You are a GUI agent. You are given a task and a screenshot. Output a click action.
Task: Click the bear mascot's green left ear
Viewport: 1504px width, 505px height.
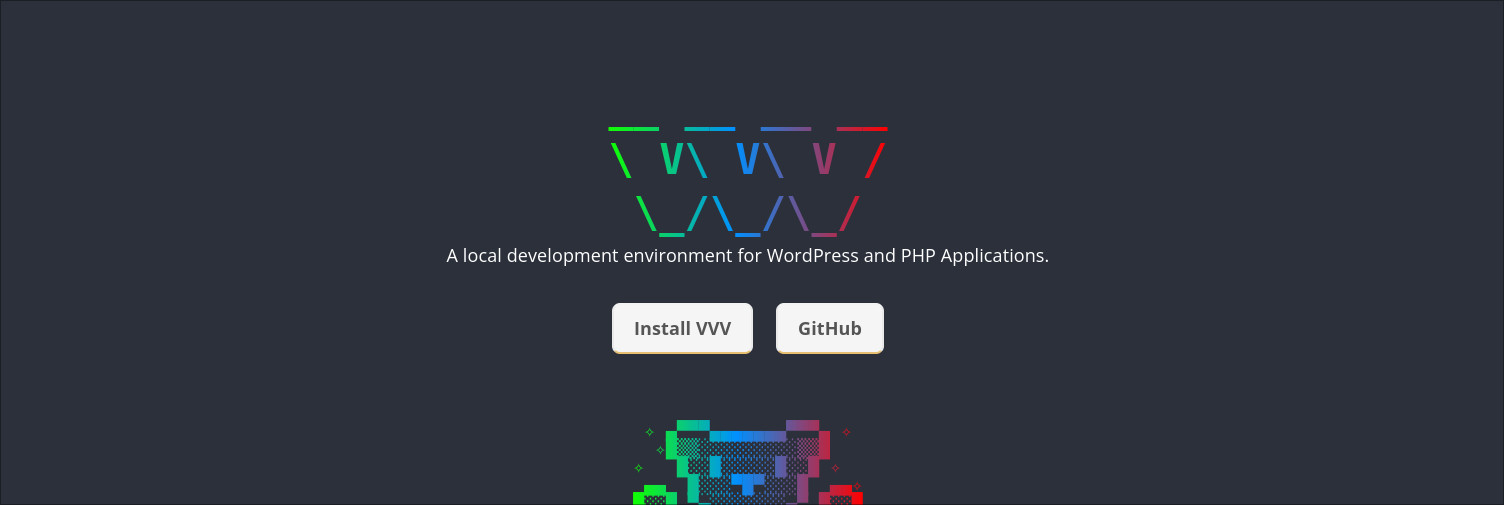tap(692, 426)
